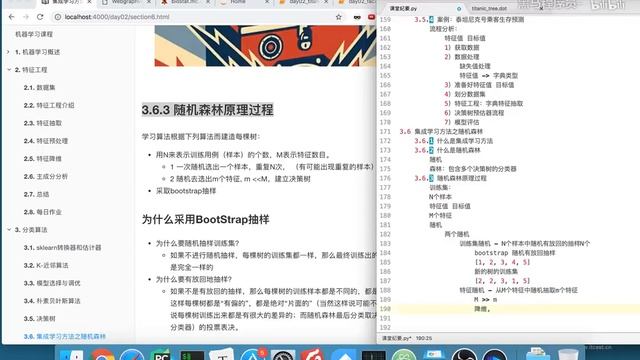Open section 2.1. 数据集

pyautogui.click(x=39, y=87)
